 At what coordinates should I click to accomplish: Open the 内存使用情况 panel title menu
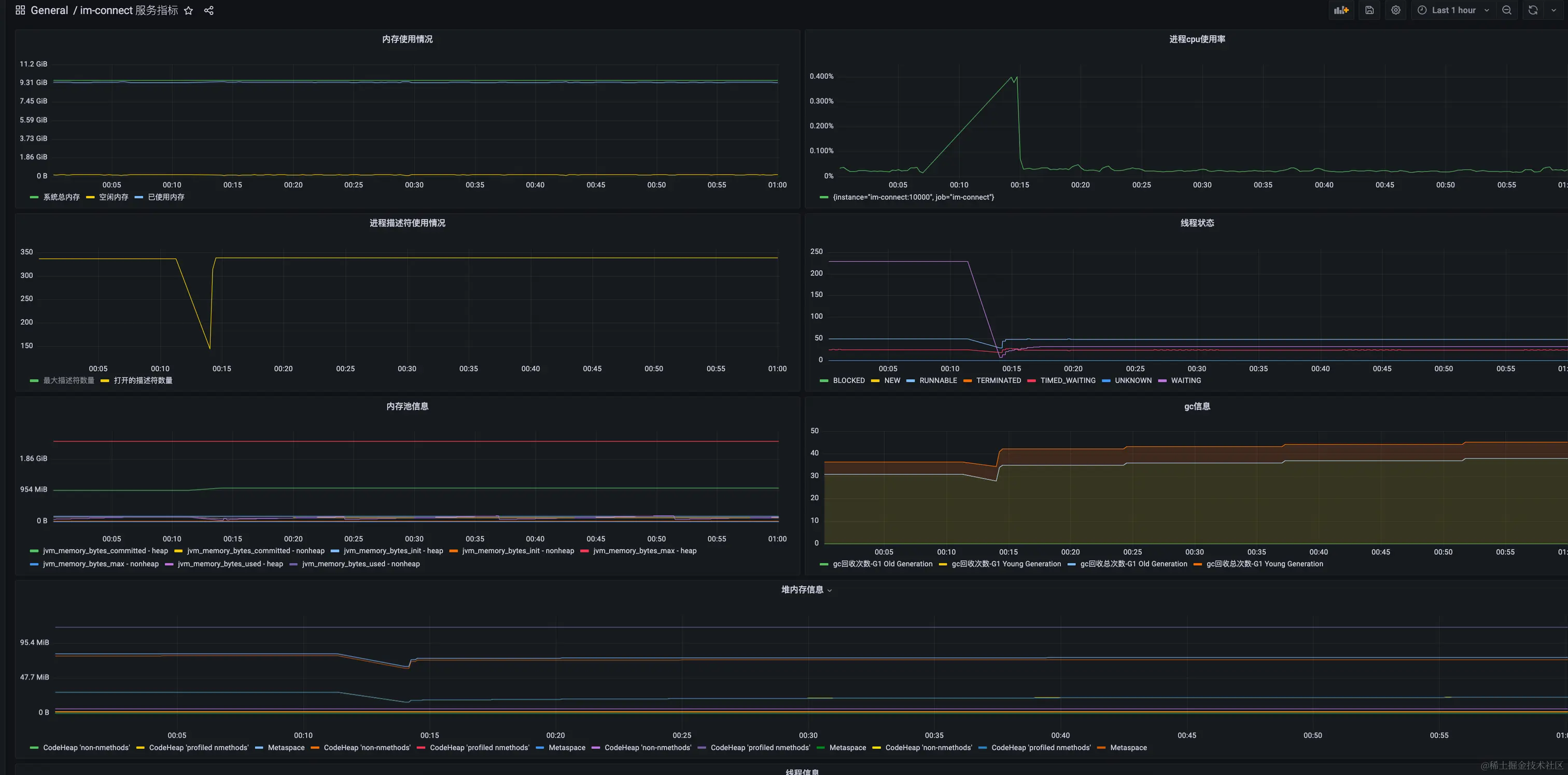tap(407, 39)
